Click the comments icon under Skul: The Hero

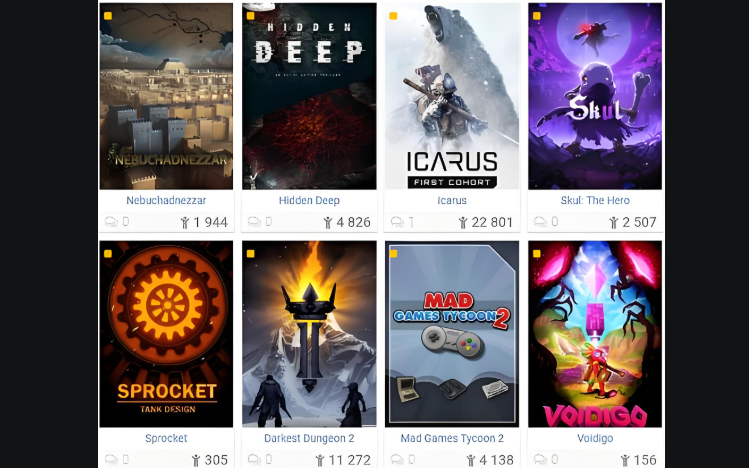(x=540, y=222)
